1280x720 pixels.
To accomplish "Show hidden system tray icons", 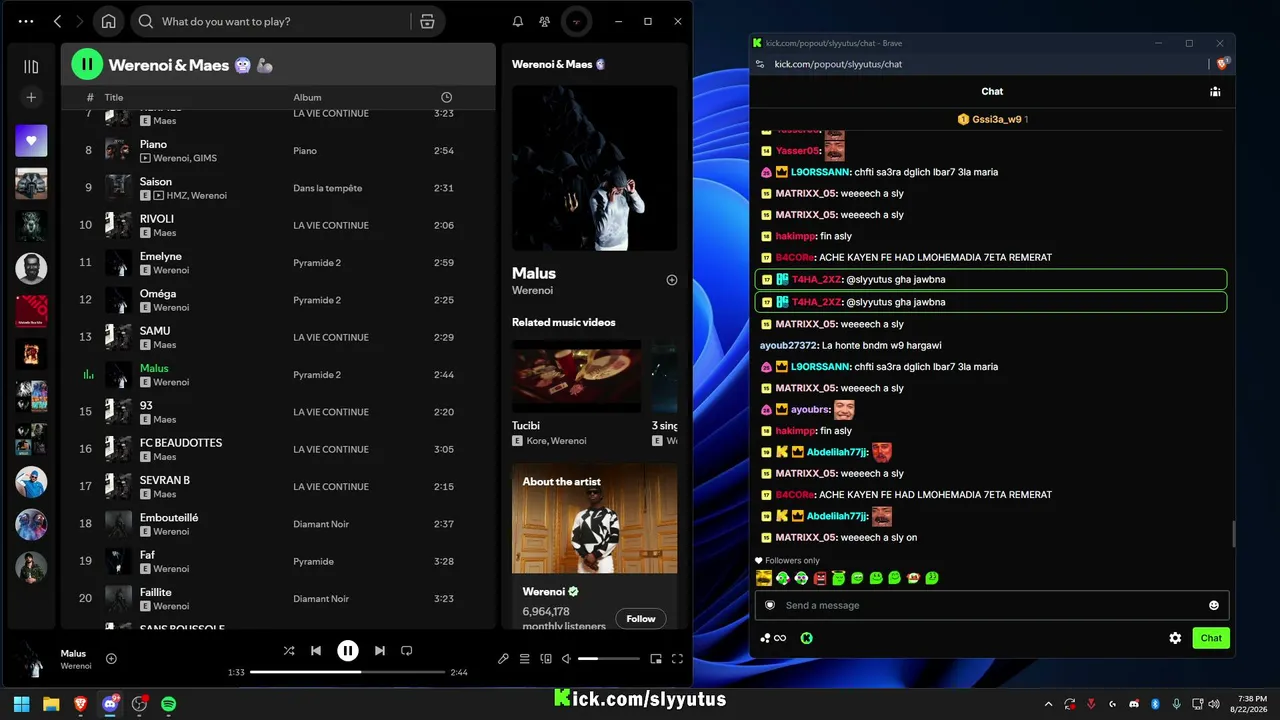I will (x=1046, y=704).
